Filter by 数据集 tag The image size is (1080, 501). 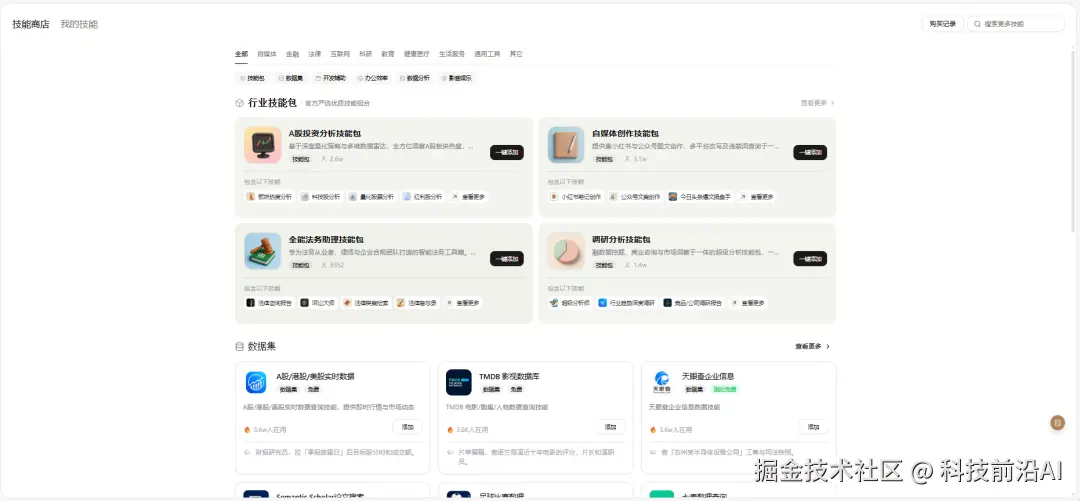291,79
